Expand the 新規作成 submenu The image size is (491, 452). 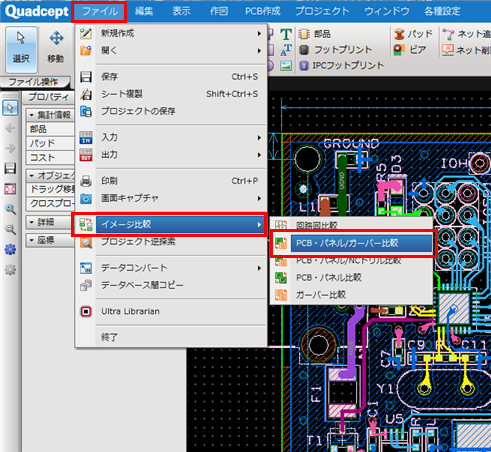pos(171,33)
